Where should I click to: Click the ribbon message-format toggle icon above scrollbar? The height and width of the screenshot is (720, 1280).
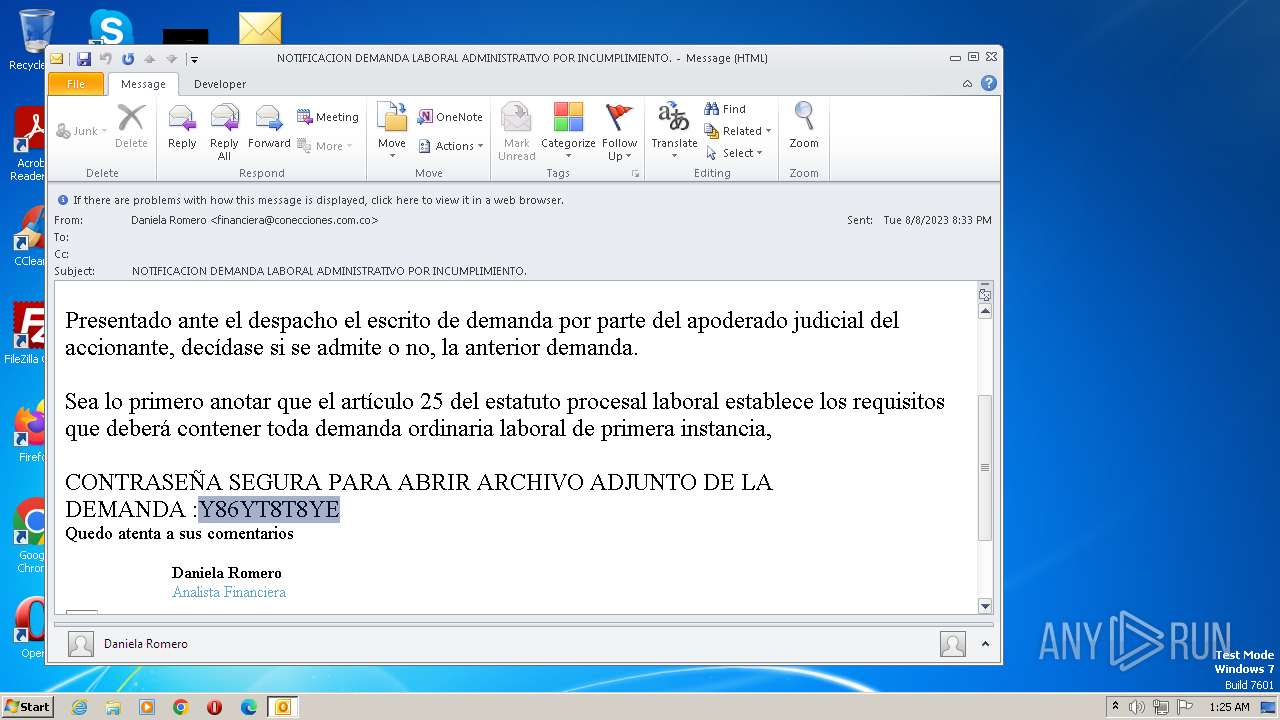[x=985, y=293]
